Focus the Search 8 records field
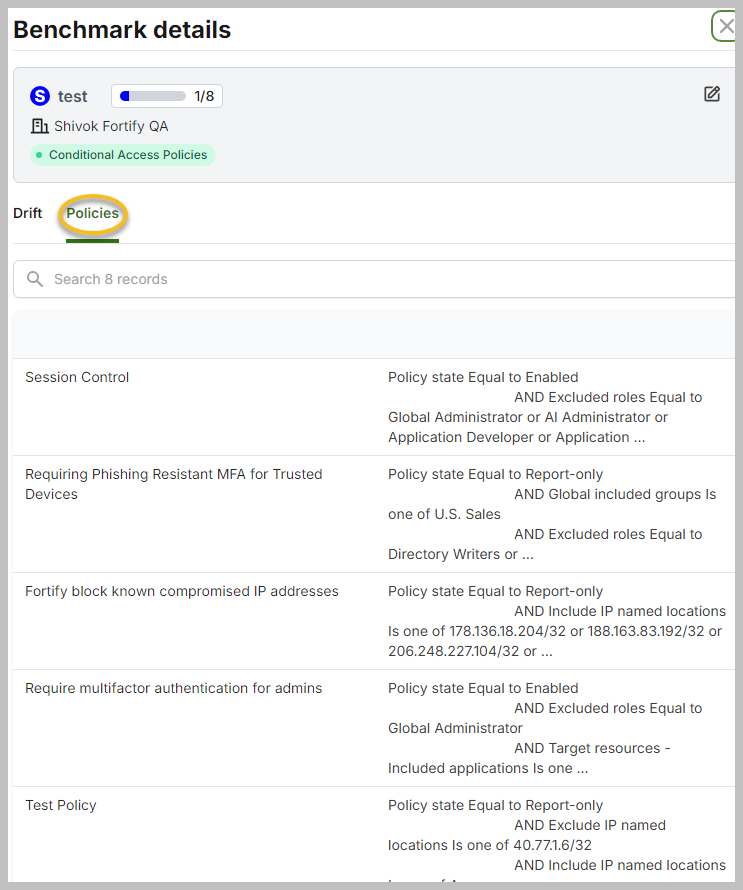743x890 pixels. tap(380, 279)
